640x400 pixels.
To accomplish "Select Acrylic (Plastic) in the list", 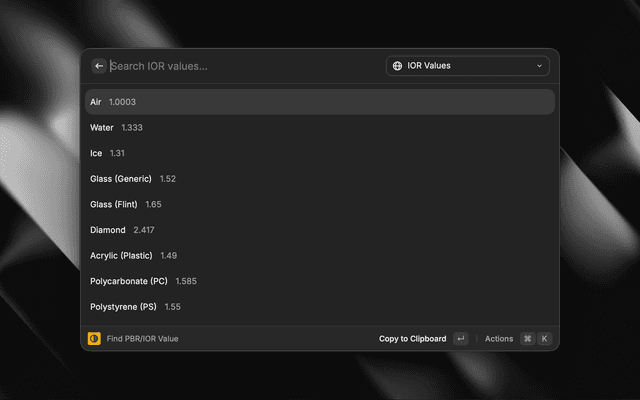I will point(319,256).
